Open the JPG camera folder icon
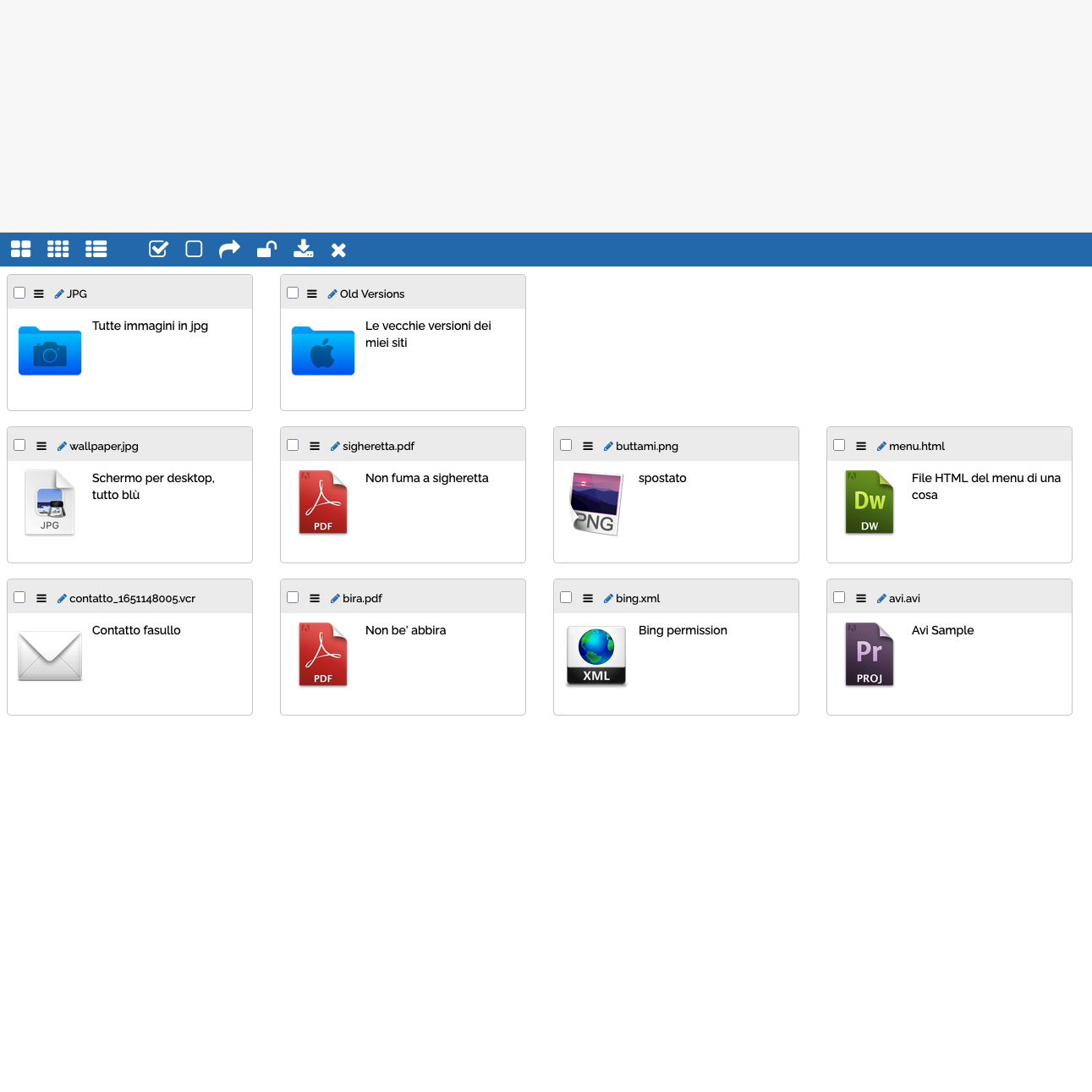Viewport: 1092px width, 1092px height. (x=50, y=350)
